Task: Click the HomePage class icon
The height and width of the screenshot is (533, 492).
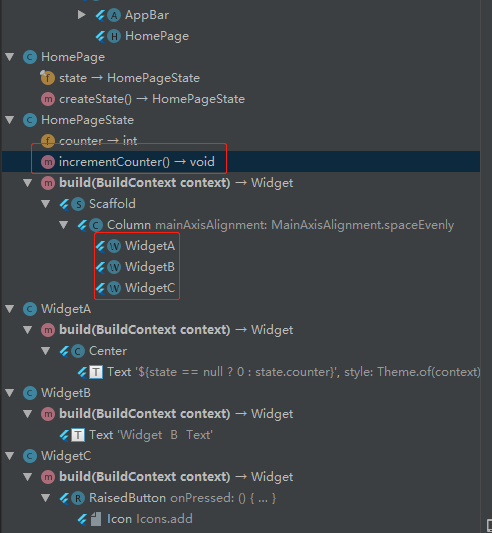Action: (x=30, y=57)
